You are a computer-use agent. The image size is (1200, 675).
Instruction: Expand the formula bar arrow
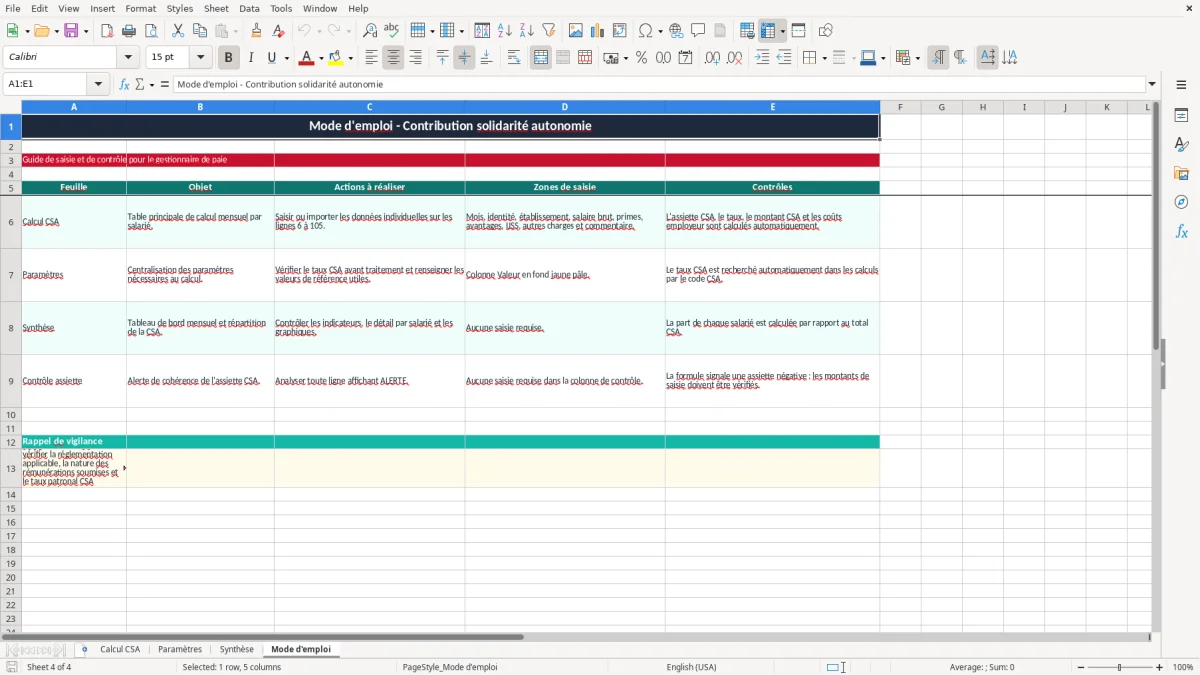(x=1152, y=84)
